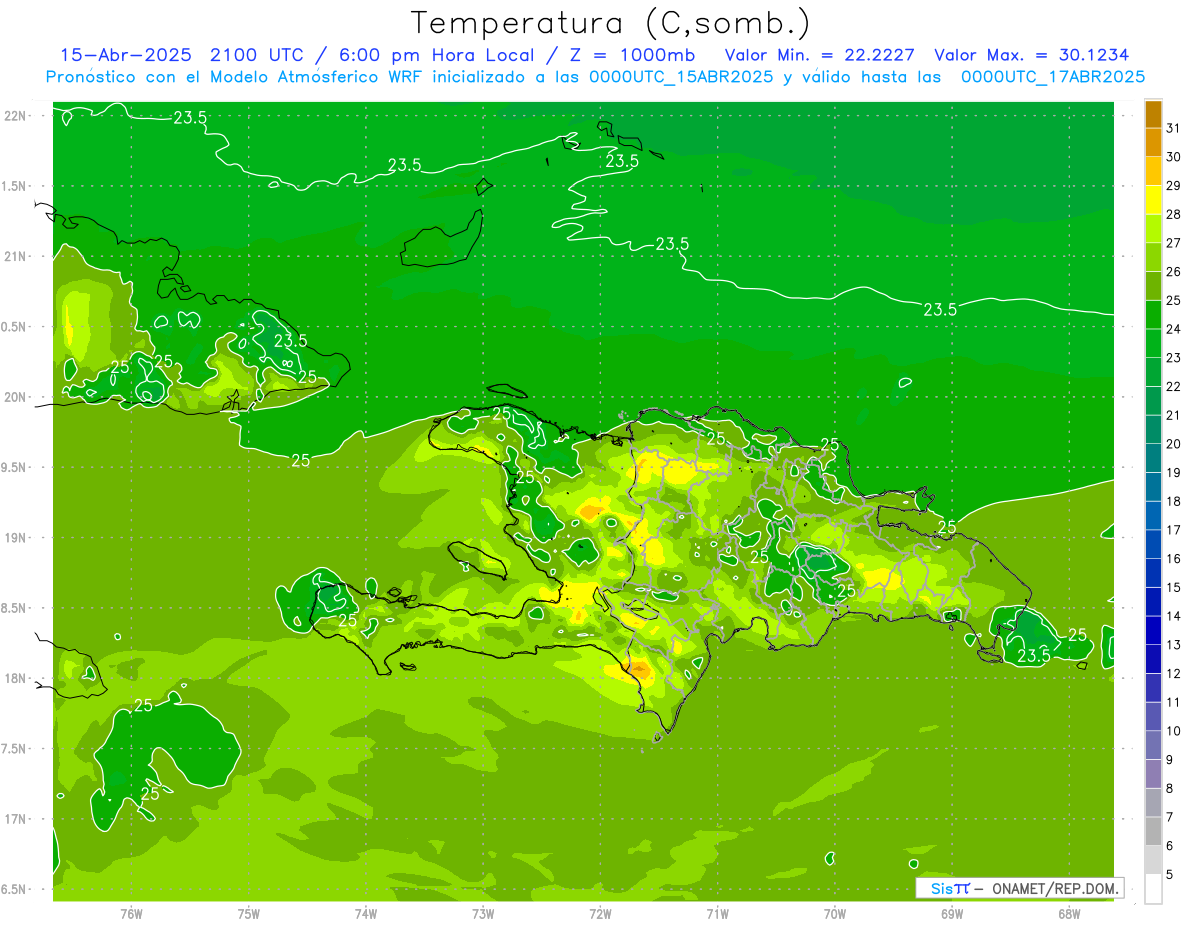Click the "0000UTC_17ABR2025" valid-until time
Screen dimensions: 1200x927
coord(1053,77)
